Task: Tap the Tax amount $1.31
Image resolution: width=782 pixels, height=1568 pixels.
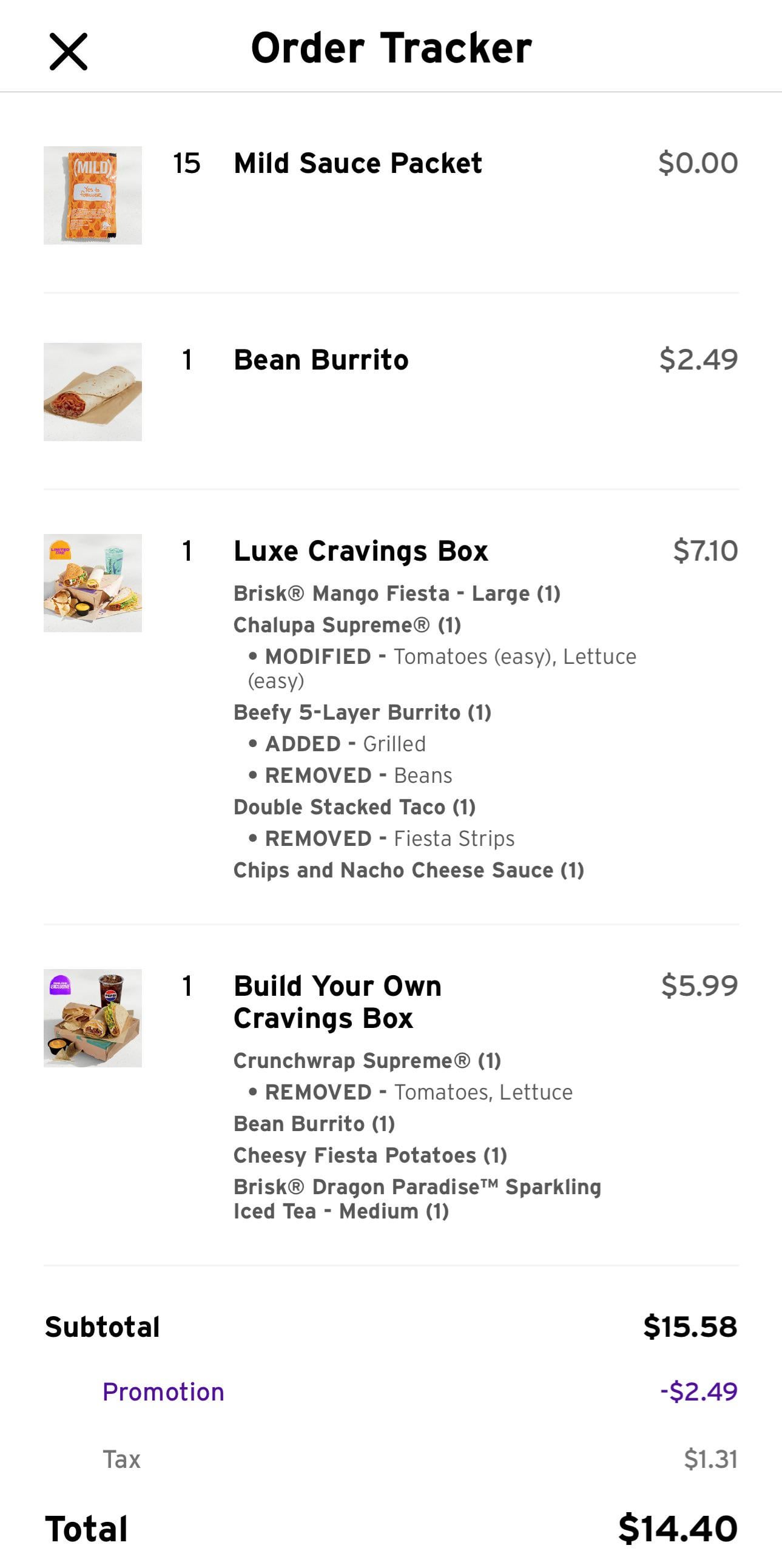Action: tap(710, 1459)
